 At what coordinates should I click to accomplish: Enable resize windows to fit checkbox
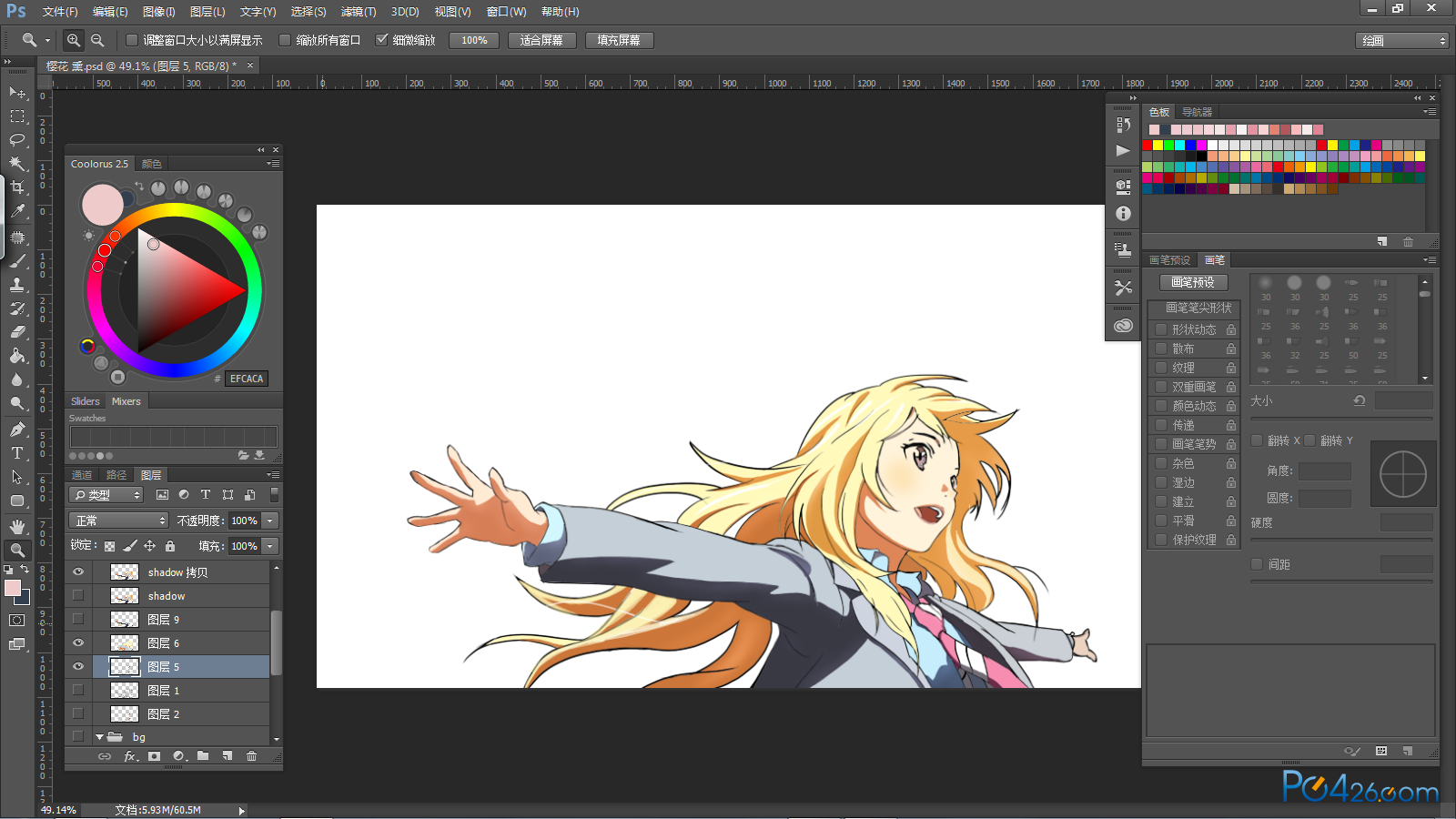(x=132, y=40)
